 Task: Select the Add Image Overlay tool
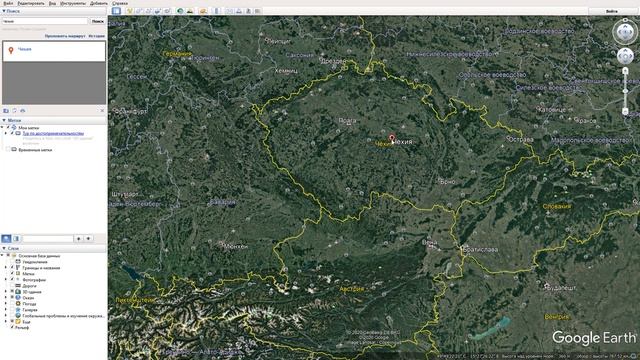pyautogui.click(x=158, y=11)
